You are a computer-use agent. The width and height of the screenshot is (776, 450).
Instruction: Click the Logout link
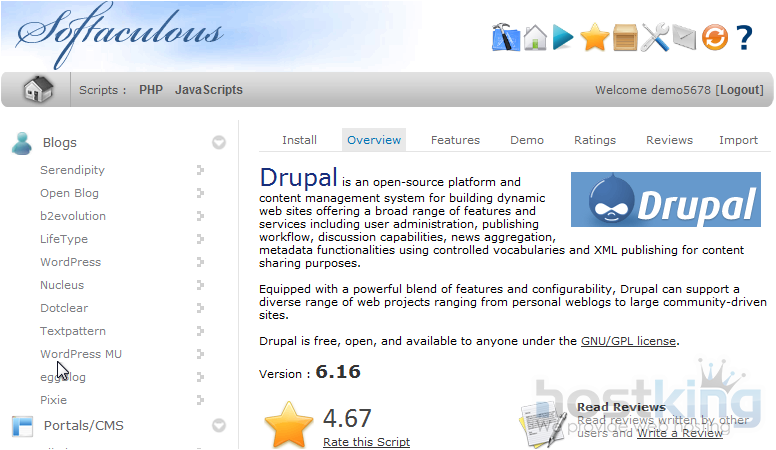point(740,90)
